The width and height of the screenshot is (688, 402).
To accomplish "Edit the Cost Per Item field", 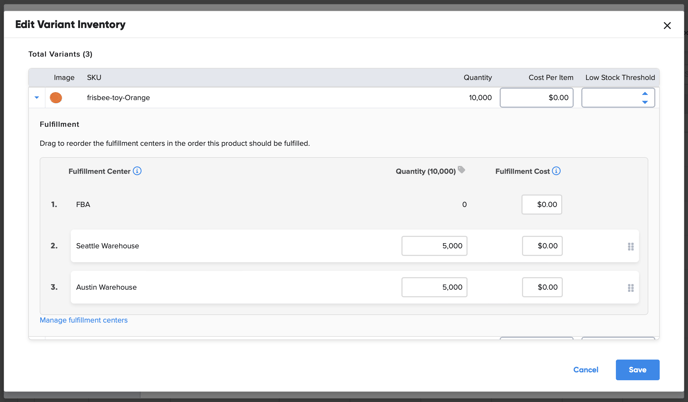I will pos(537,97).
